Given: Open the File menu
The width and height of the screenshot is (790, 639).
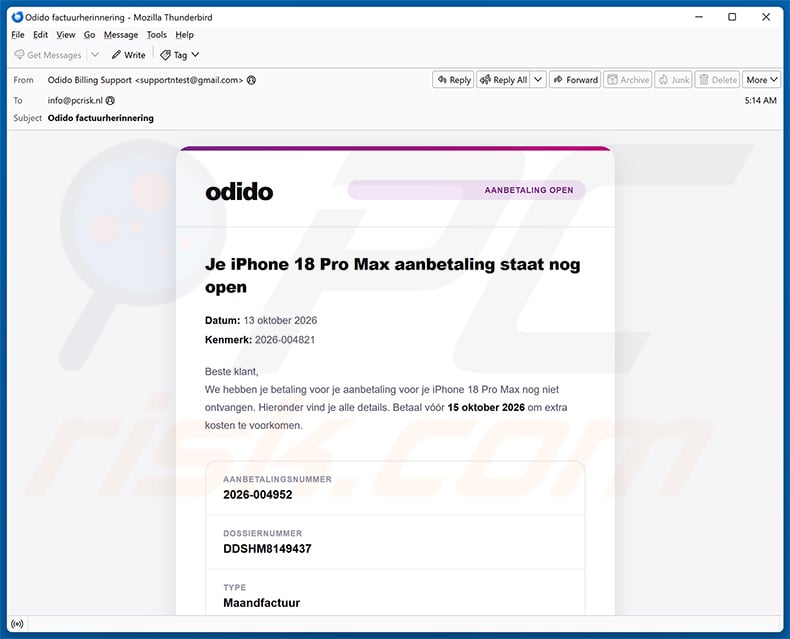Looking at the screenshot, I should tap(18, 35).
